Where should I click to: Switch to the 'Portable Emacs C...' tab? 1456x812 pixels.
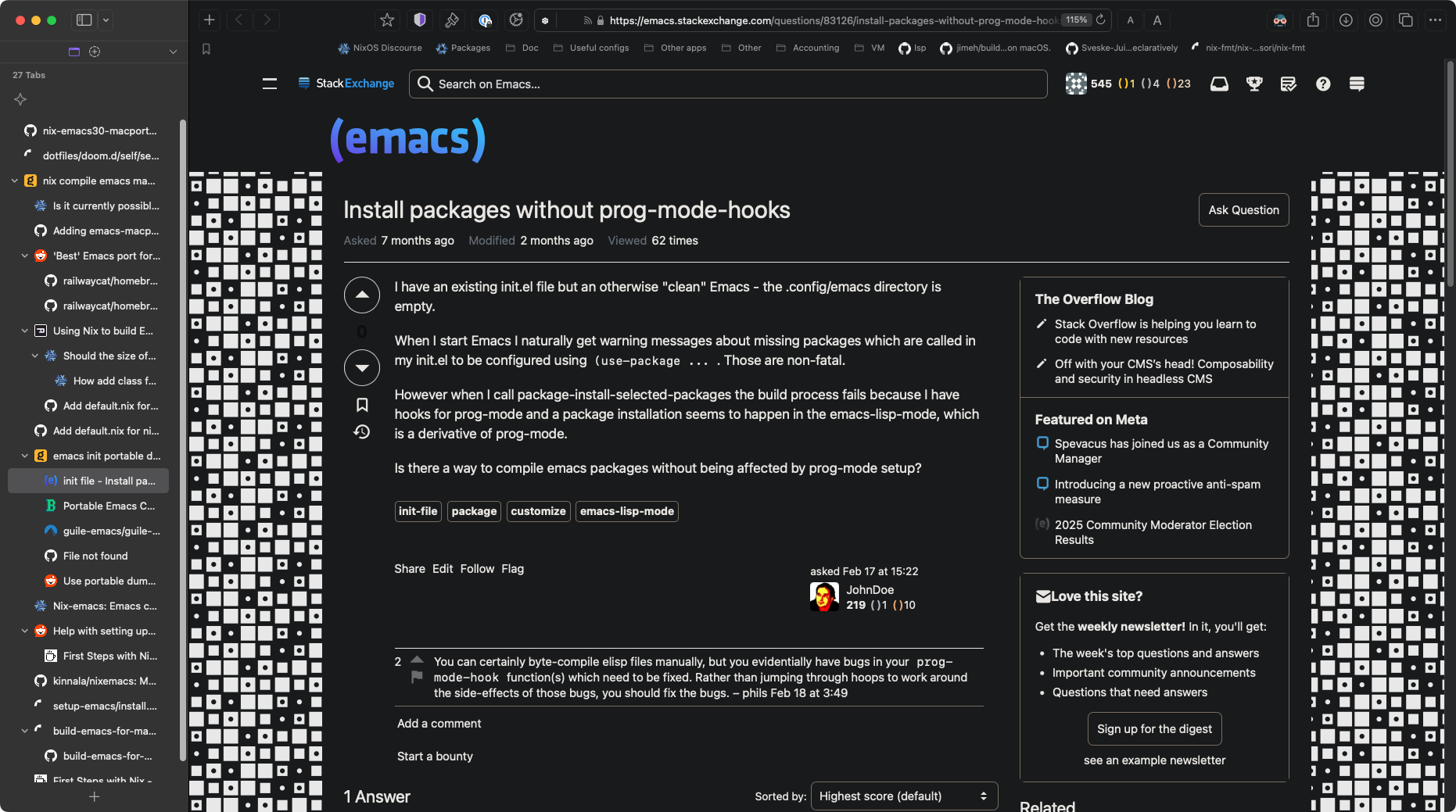click(x=109, y=506)
